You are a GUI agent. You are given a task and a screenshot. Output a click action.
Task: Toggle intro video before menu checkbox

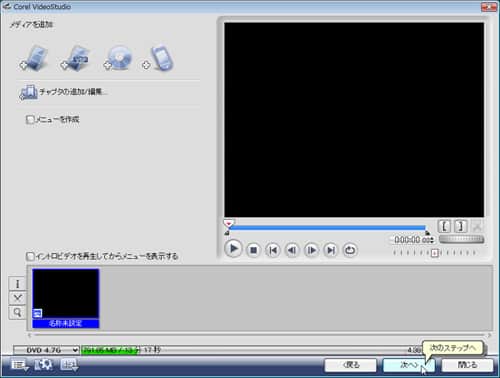pyautogui.click(x=30, y=256)
